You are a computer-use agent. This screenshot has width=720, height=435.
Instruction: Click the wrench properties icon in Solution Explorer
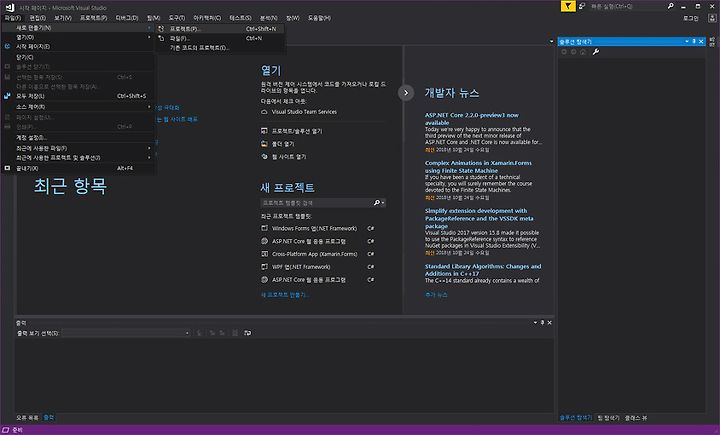tap(596, 52)
